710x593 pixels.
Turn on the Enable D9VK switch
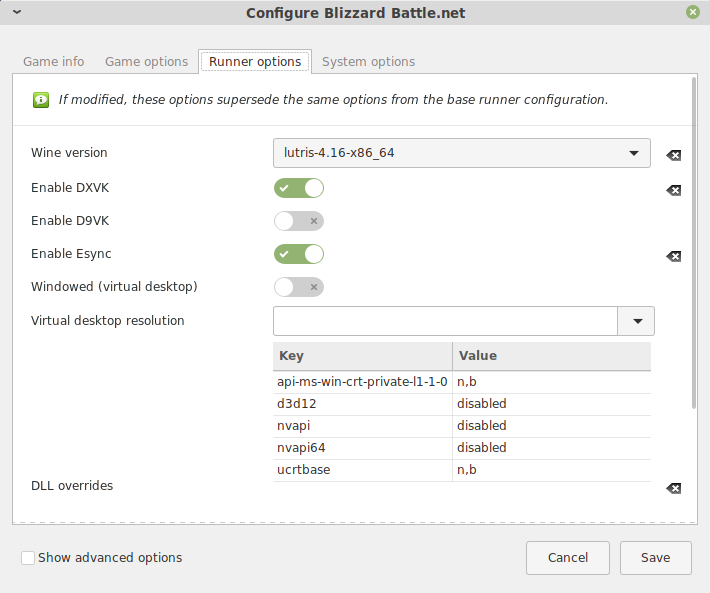click(x=299, y=221)
